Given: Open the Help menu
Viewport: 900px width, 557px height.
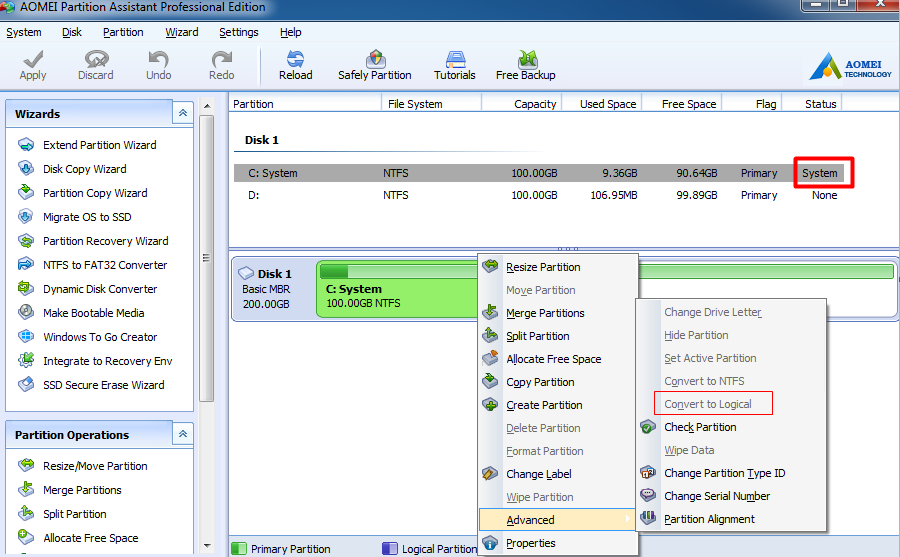Looking at the screenshot, I should (x=290, y=32).
